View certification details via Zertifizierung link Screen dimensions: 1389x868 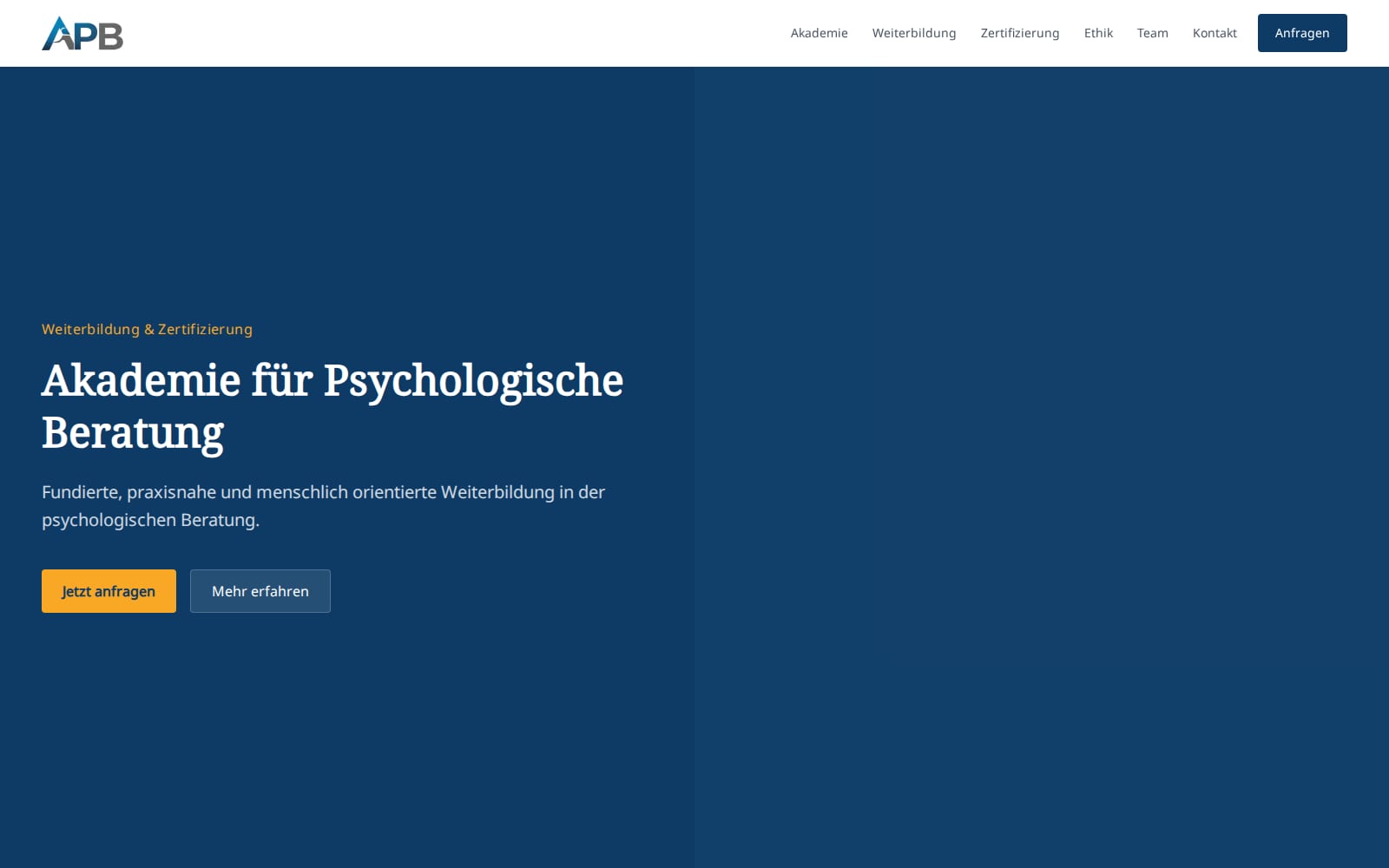point(1019,33)
